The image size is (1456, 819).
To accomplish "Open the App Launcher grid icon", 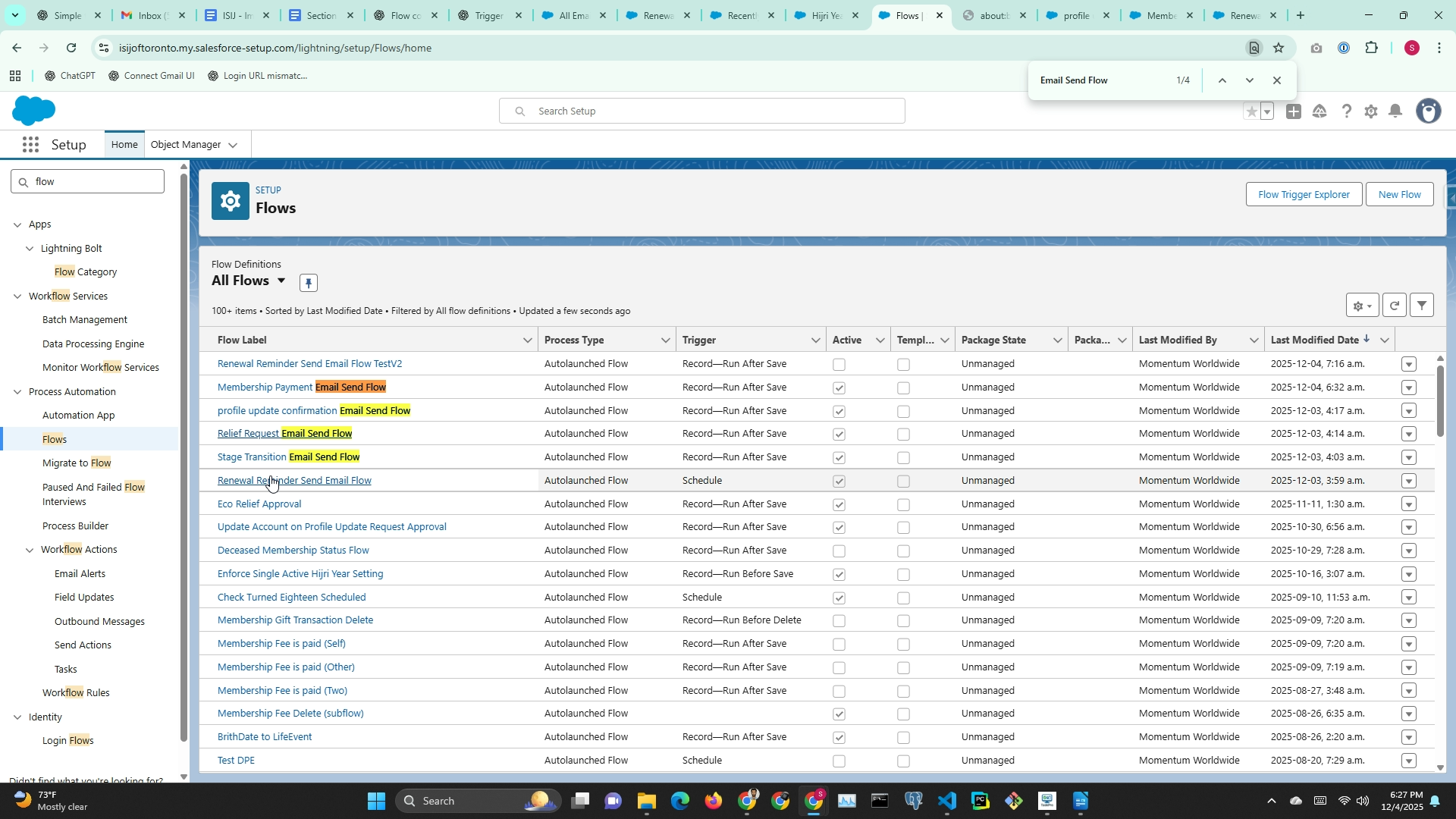I will click(30, 145).
